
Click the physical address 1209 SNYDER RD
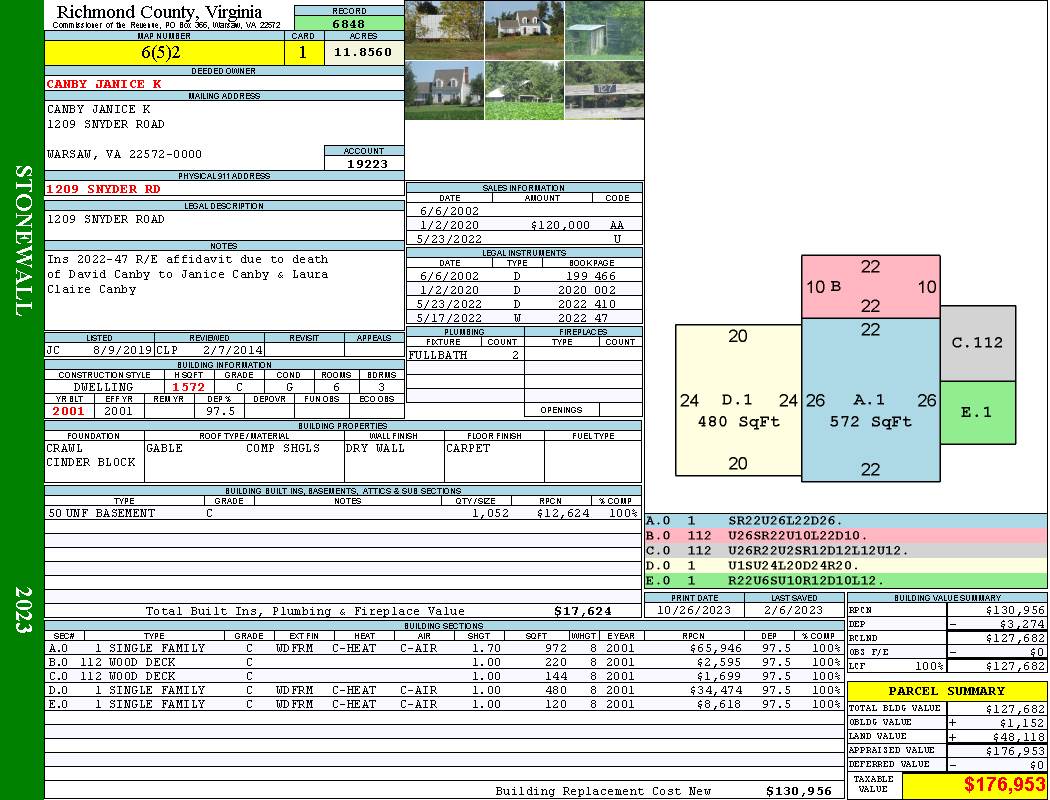point(103,189)
